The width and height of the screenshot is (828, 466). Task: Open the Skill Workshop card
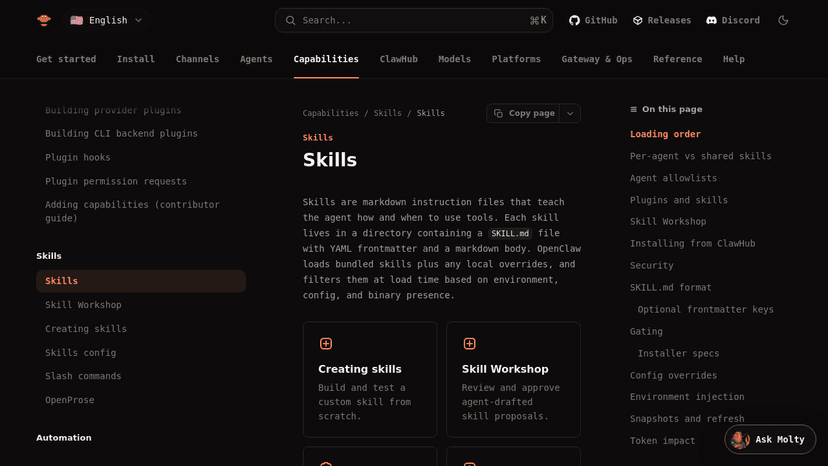(513, 379)
